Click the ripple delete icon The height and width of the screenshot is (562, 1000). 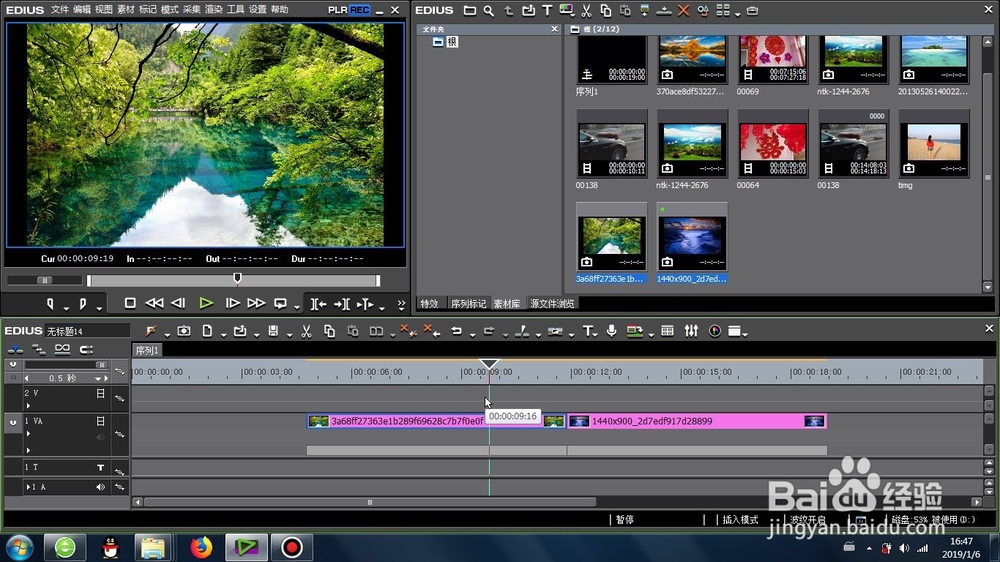[432, 330]
